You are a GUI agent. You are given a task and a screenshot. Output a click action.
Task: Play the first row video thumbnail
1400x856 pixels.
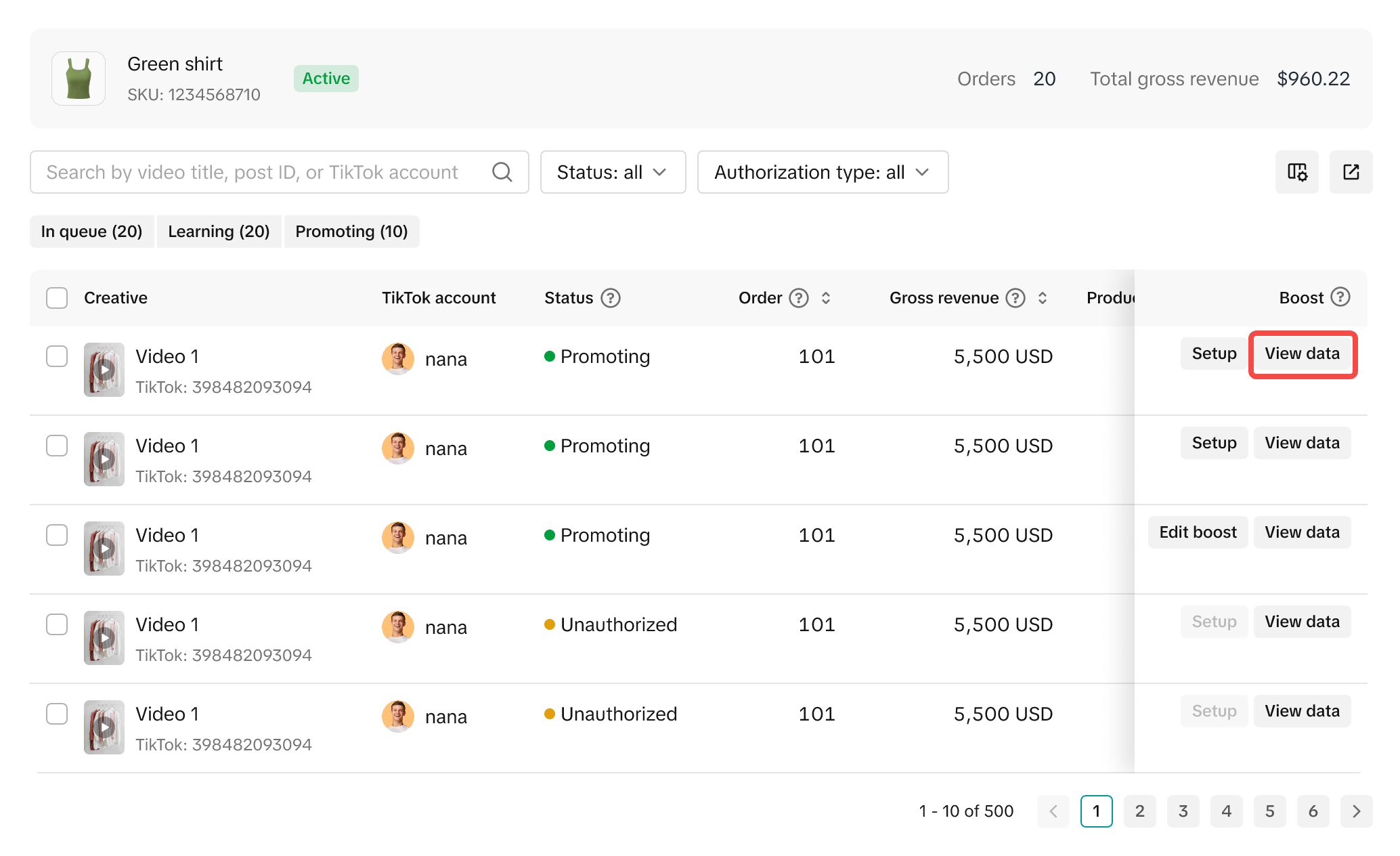(104, 370)
